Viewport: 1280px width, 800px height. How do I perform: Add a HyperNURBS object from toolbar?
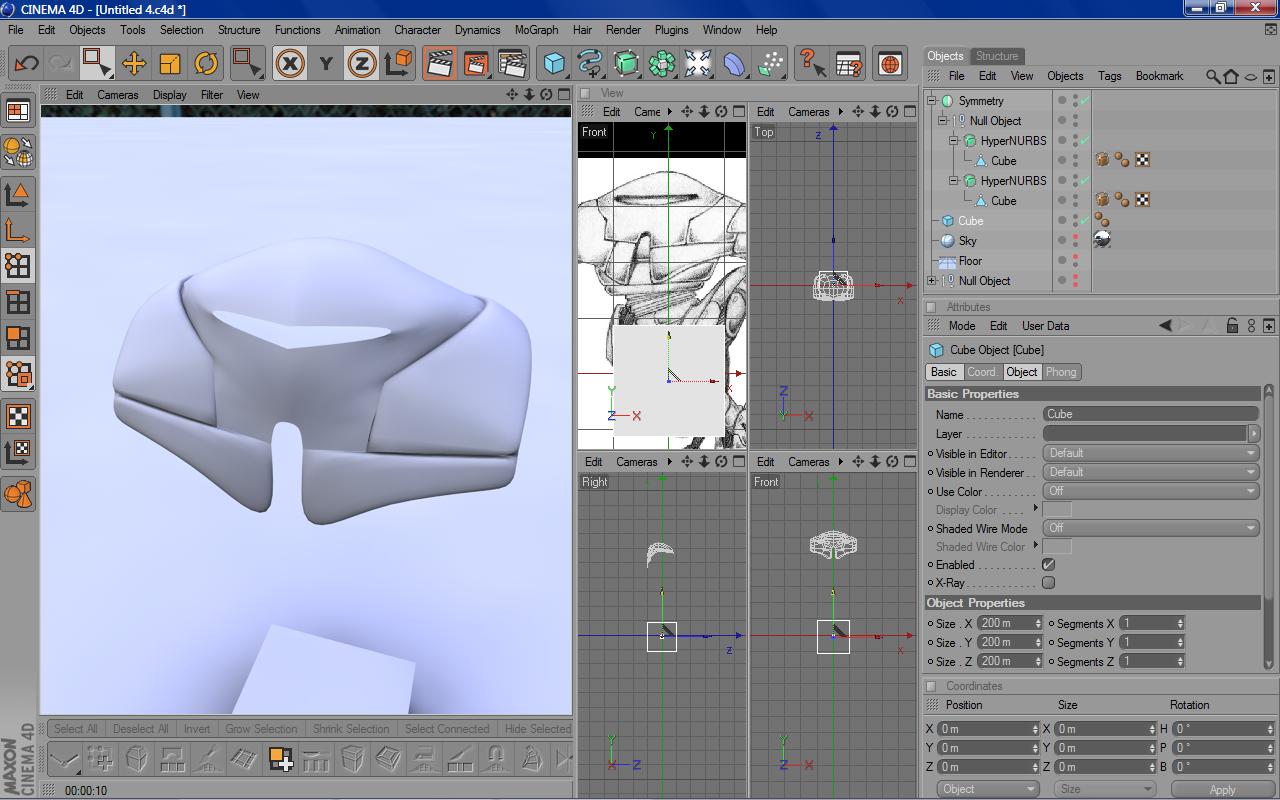point(626,64)
